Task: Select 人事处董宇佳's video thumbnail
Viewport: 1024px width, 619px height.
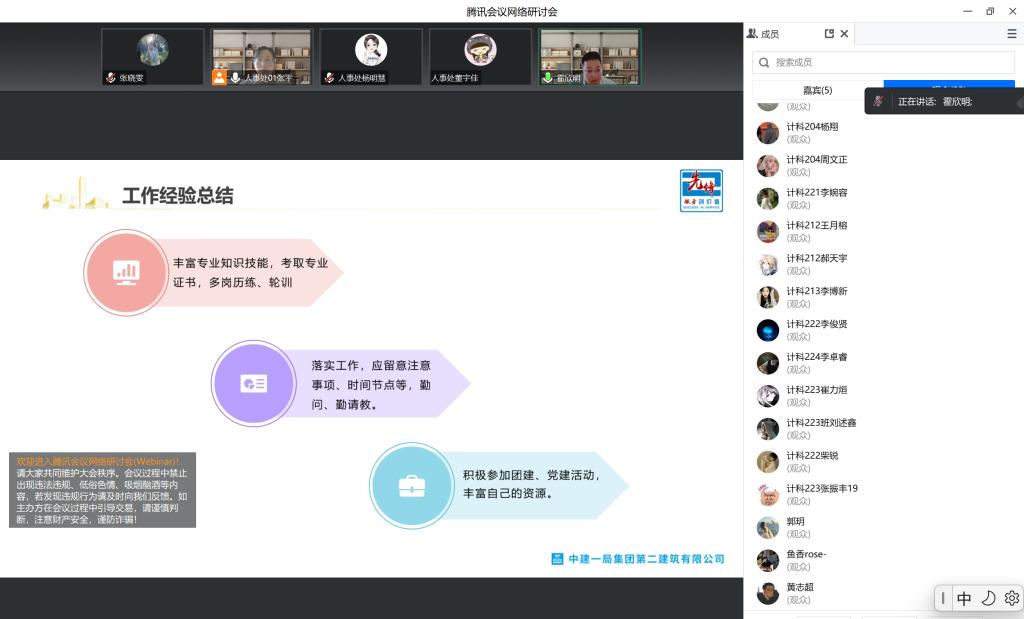Action: [480, 56]
